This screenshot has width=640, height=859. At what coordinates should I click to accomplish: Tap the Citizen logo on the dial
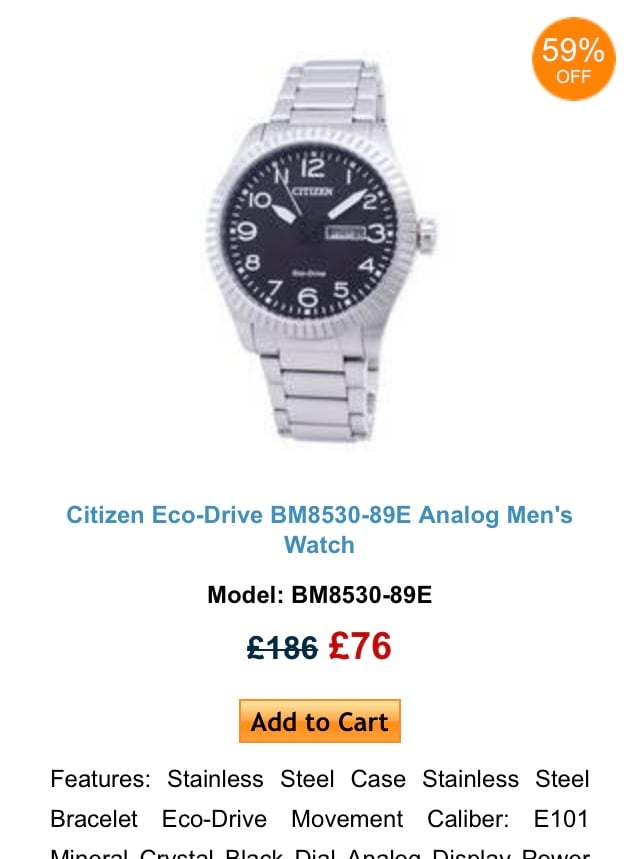(x=311, y=191)
